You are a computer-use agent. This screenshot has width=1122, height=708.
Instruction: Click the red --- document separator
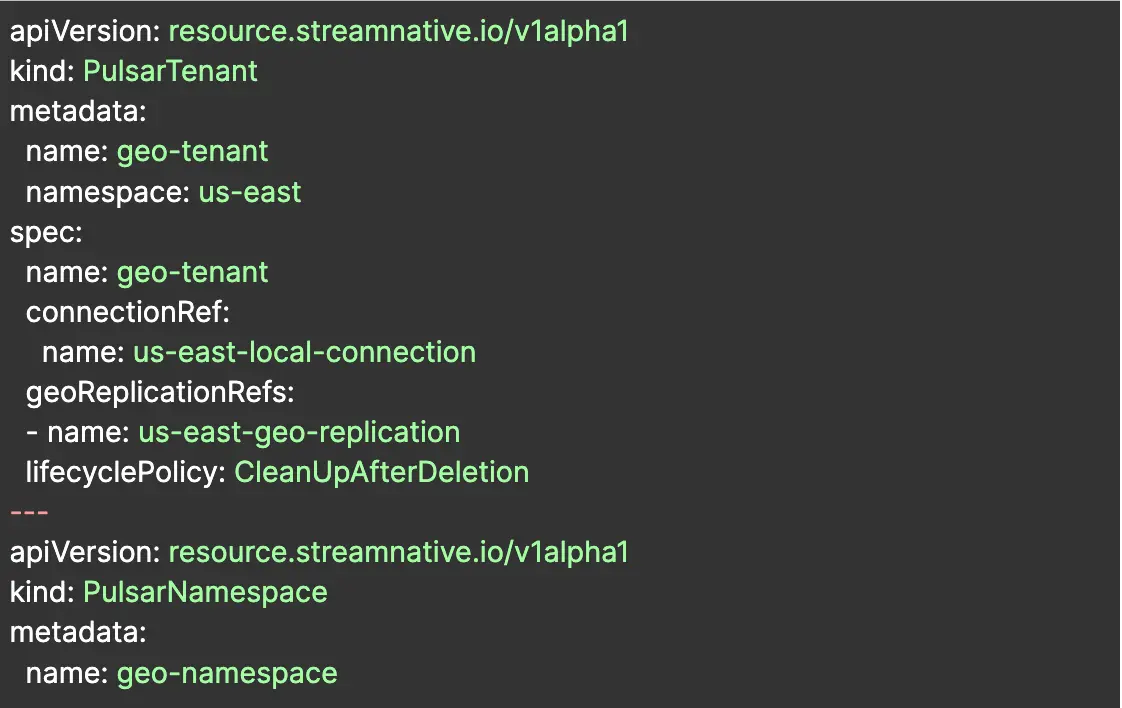click(x=29, y=512)
